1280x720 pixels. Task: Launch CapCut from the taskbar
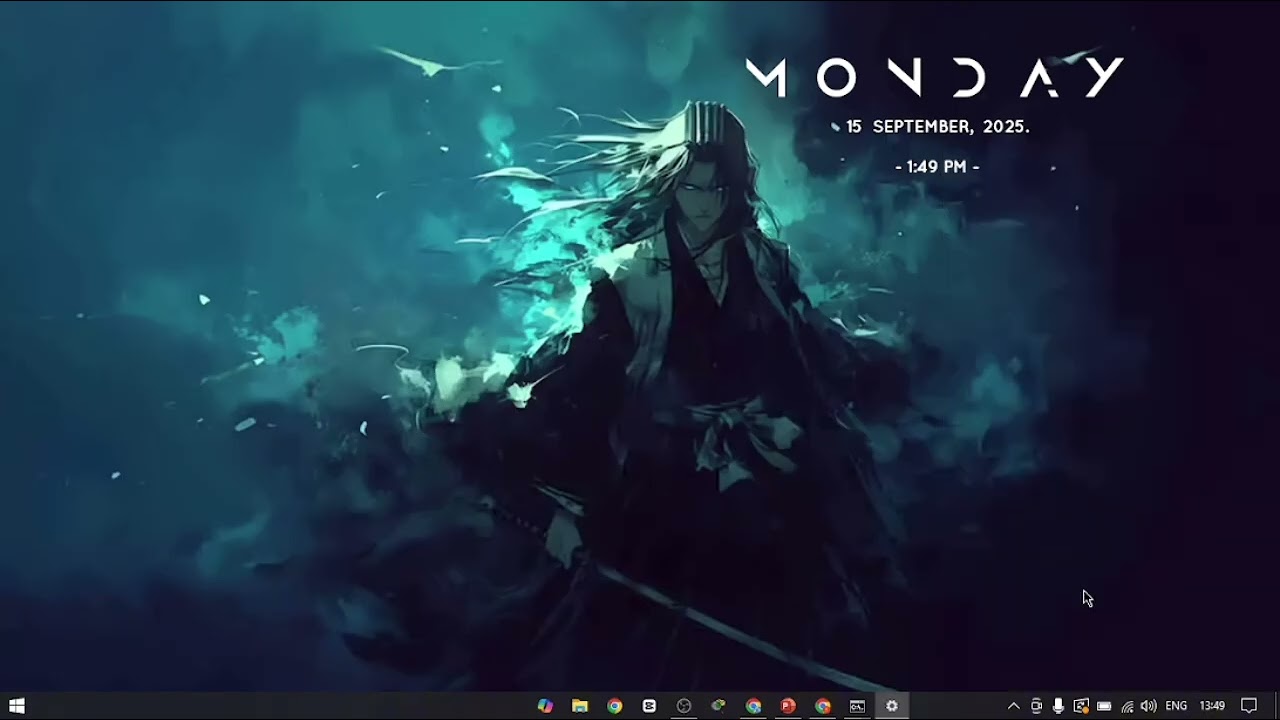click(x=649, y=706)
